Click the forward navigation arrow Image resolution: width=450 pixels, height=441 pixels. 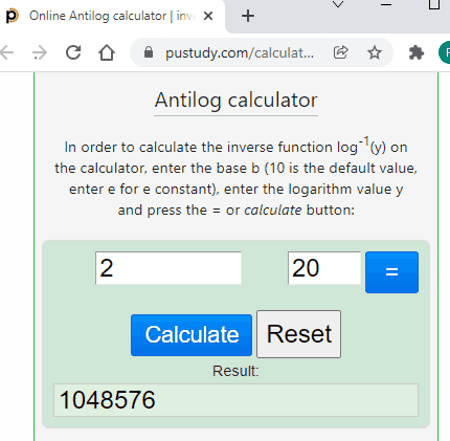40,53
